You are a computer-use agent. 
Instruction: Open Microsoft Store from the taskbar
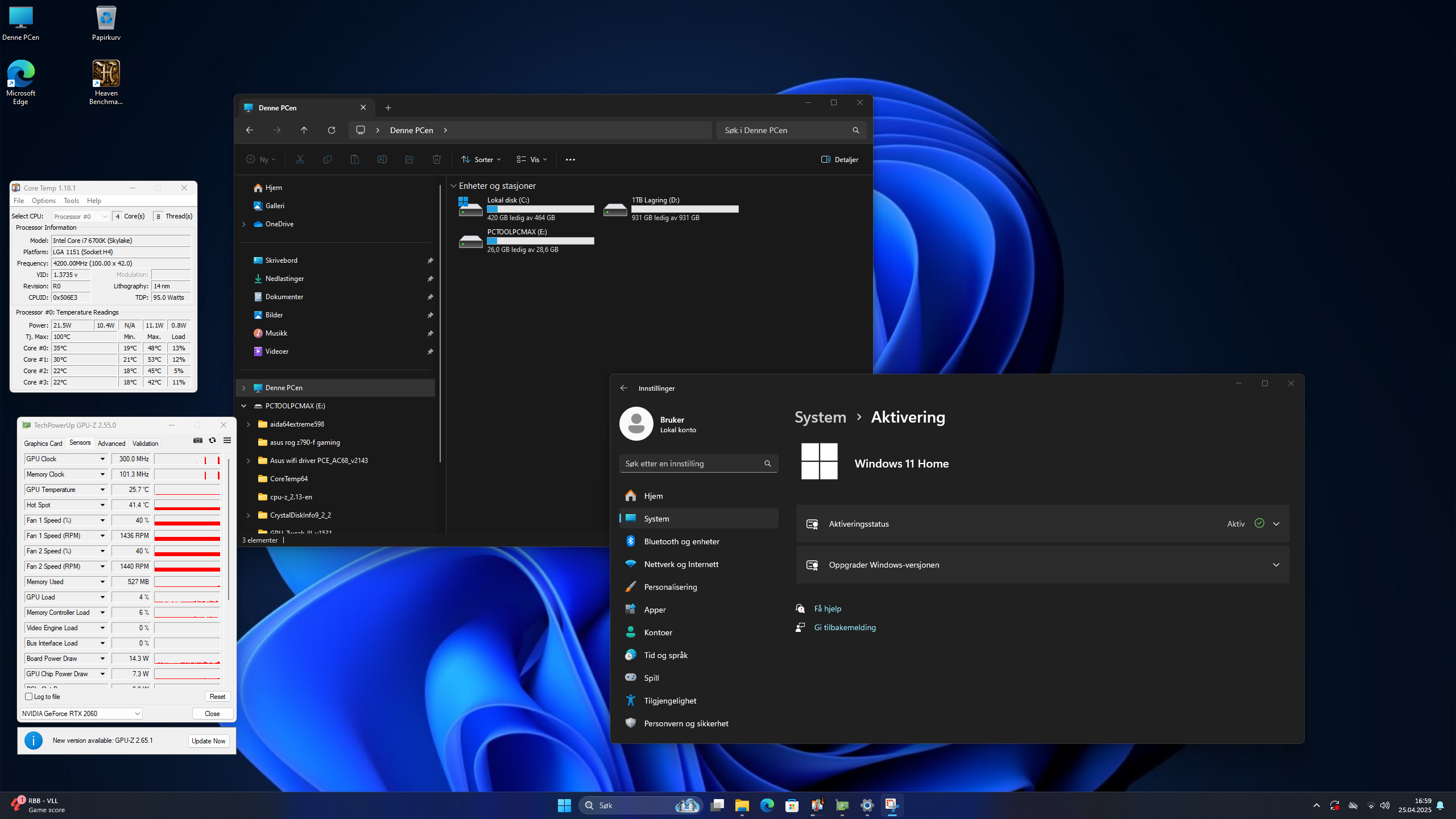[792, 805]
